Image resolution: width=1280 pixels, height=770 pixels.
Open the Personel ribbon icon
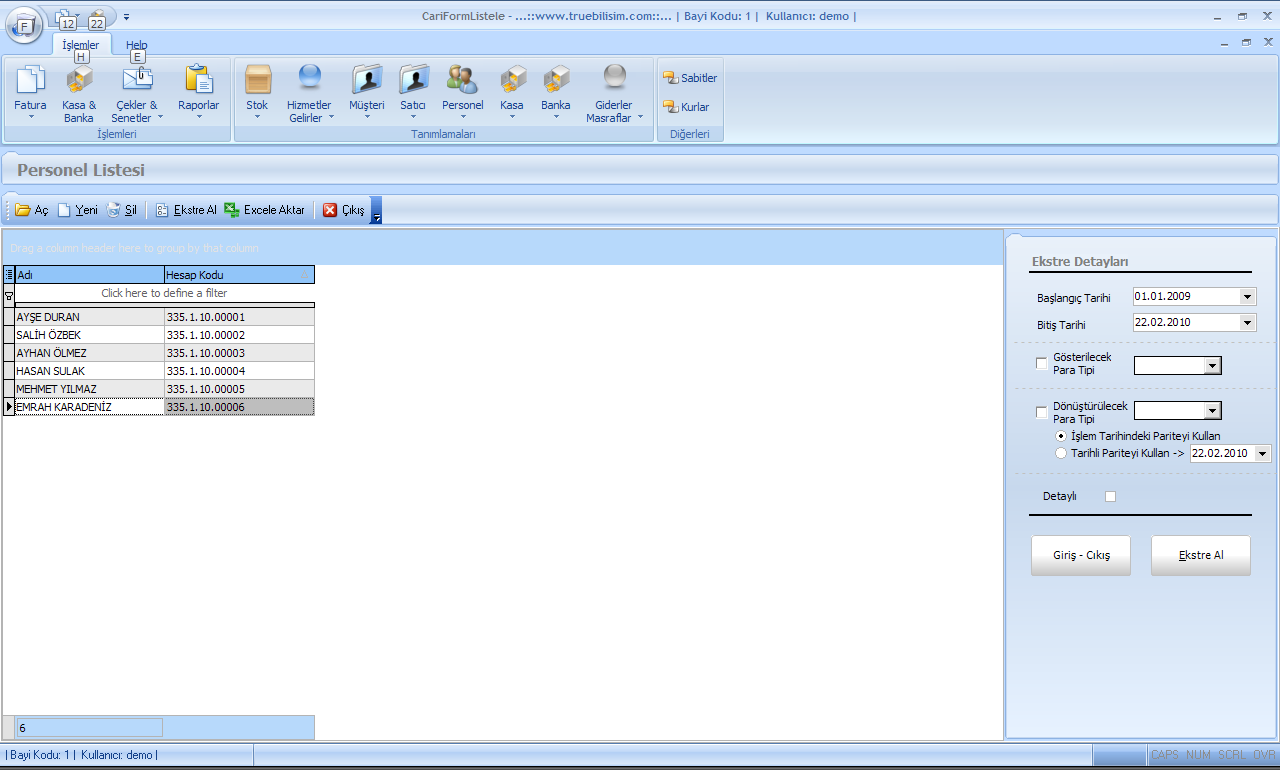[x=462, y=80]
